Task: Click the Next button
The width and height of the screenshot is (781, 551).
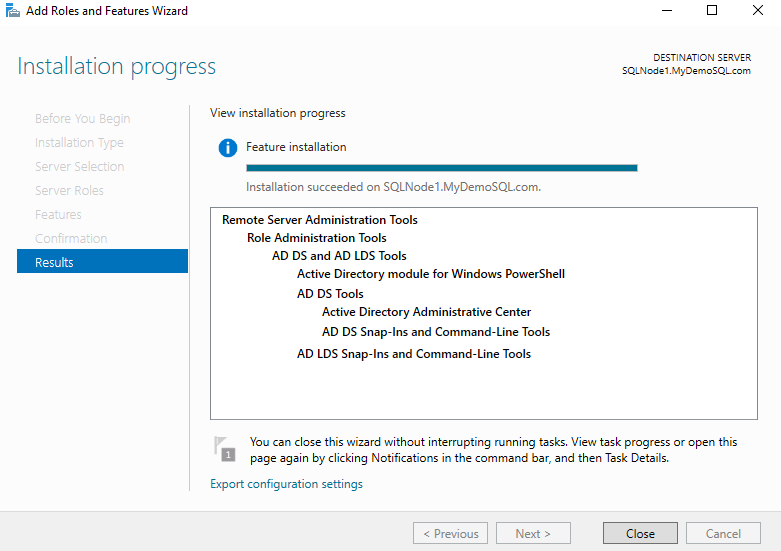Action: [533, 534]
